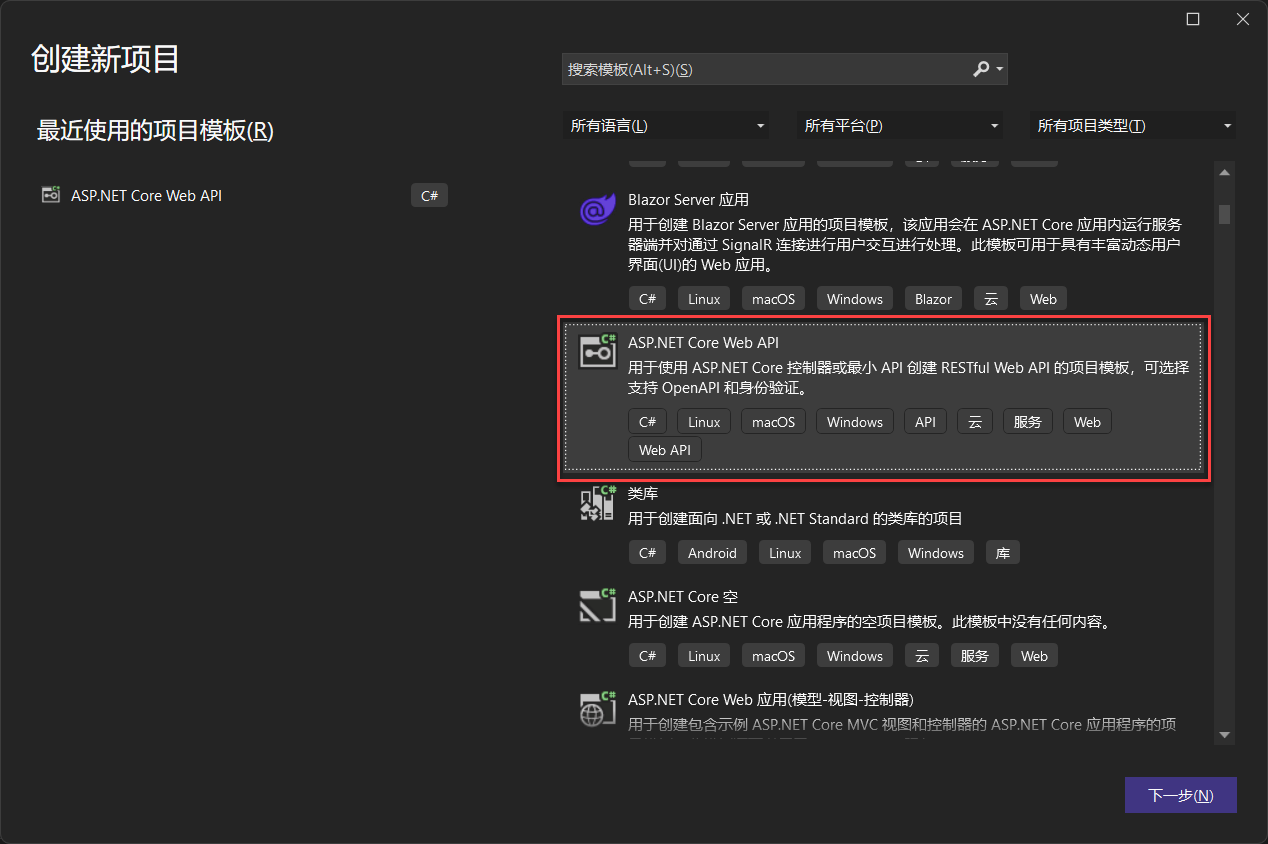
Task: Click the 类库 class library template icon
Action: pyautogui.click(x=597, y=503)
